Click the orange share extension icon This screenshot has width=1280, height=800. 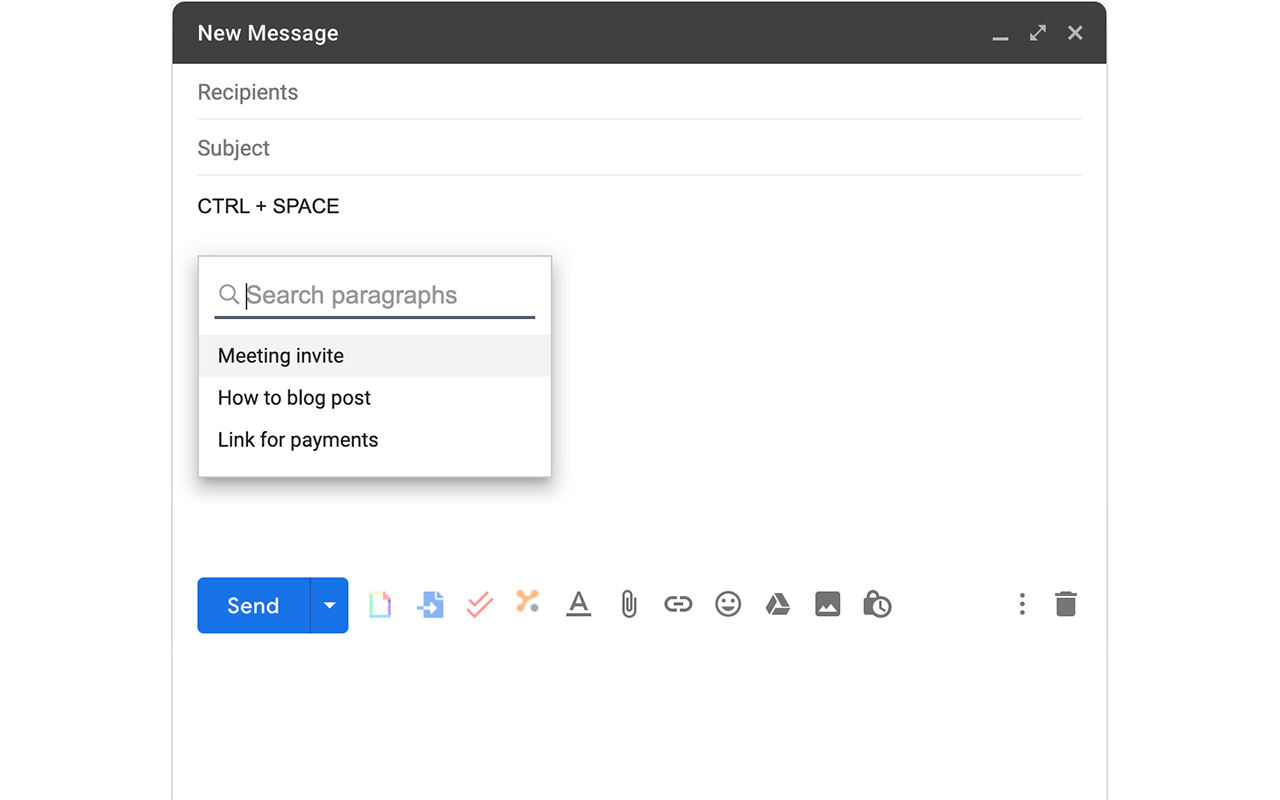click(527, 604)
